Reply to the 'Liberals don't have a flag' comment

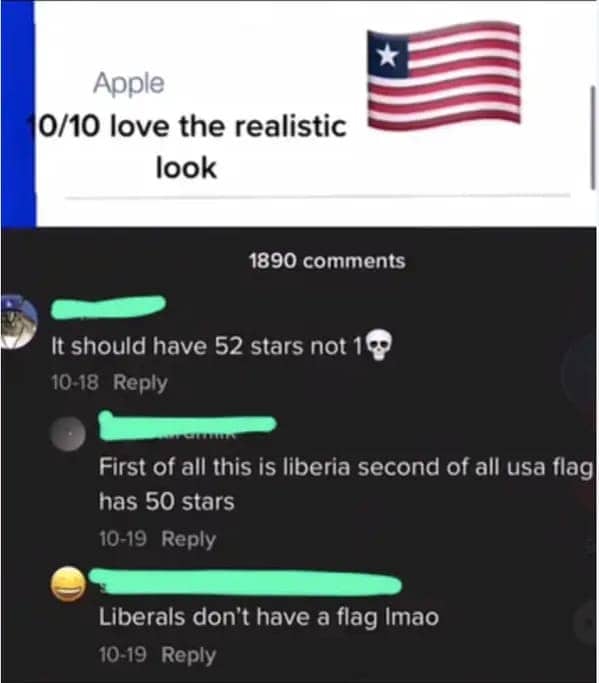[189, 655]
